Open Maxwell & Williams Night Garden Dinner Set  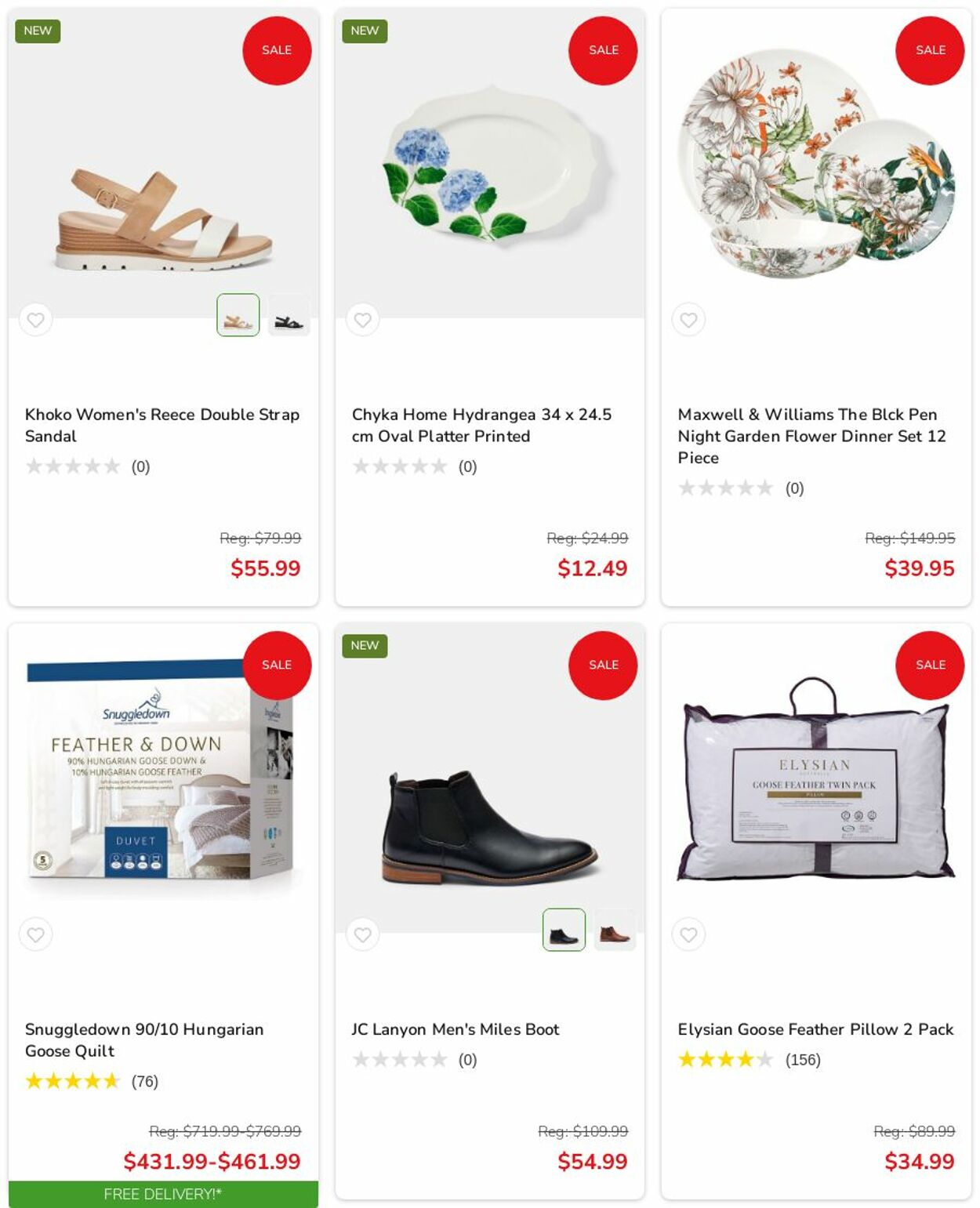click(x=812, y=436)
